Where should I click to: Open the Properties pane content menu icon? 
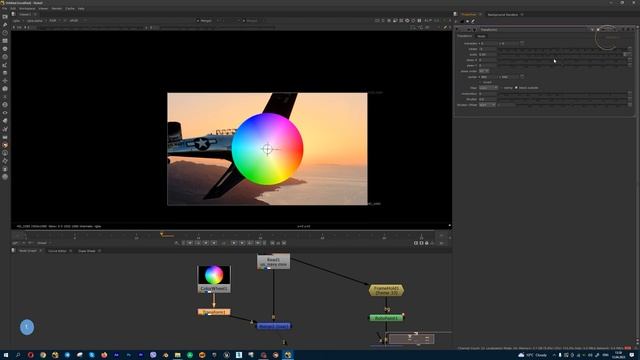click(456, 14)
